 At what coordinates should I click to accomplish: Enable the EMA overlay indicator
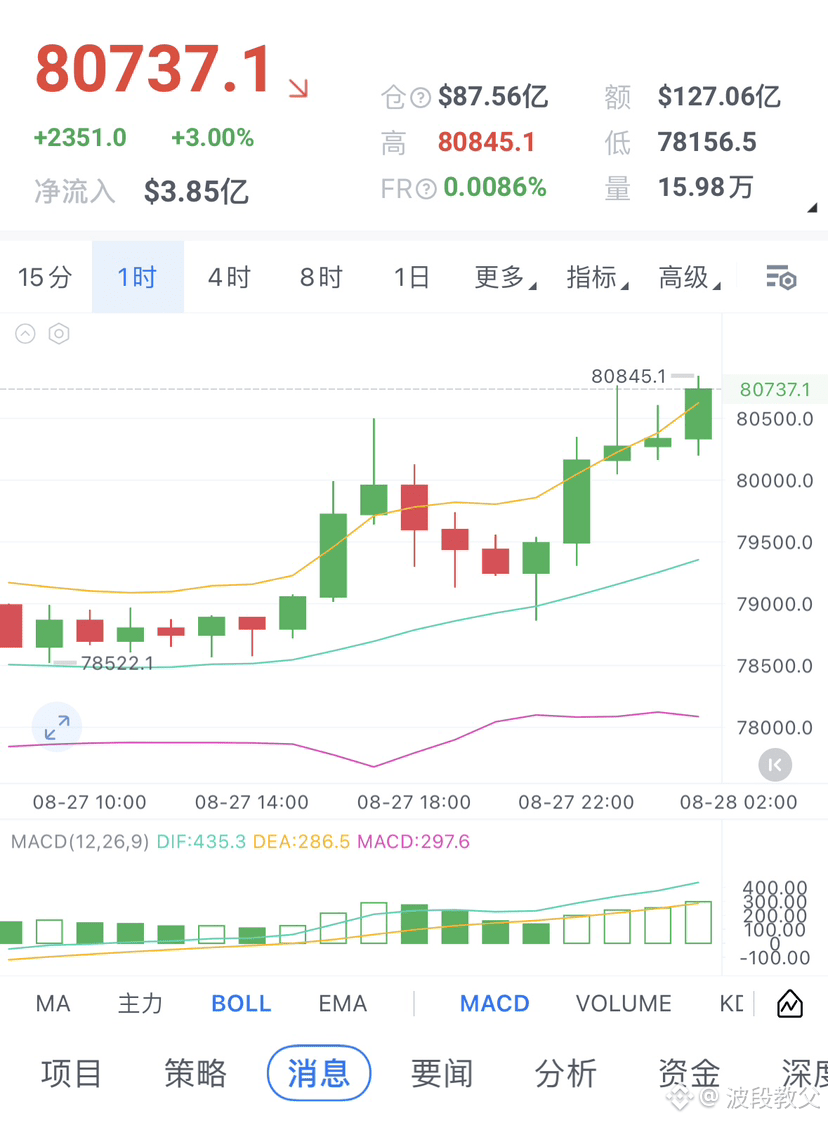click(342, 1003)
